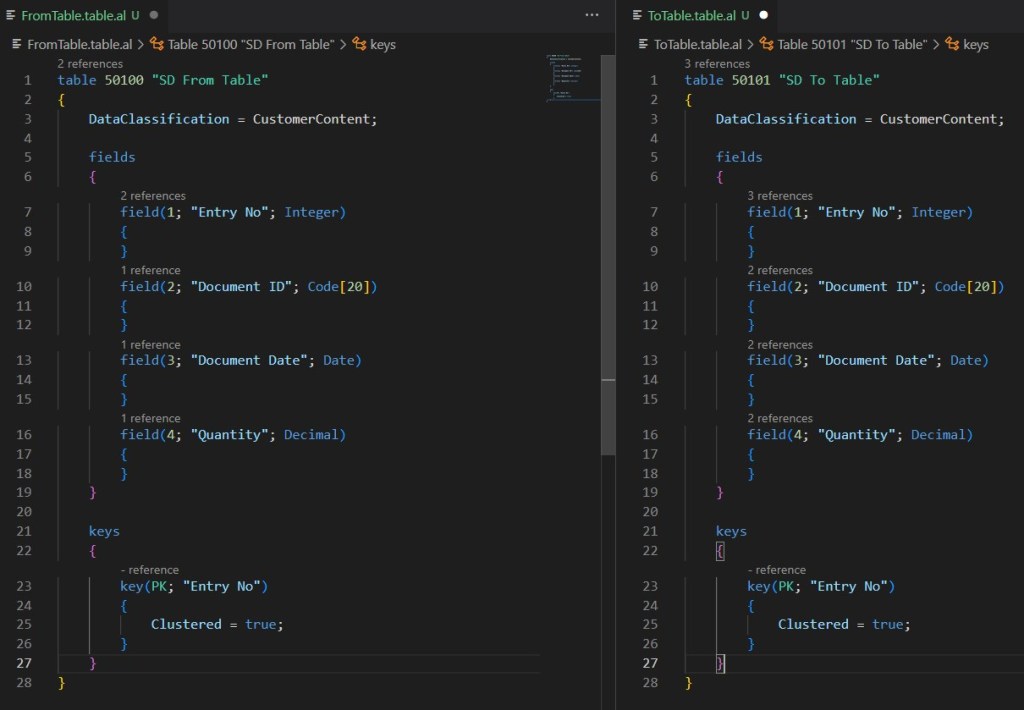Click the symbol icon beside Table 50101 breadcrumb
Screen dimensions: 1024x710
767,45
